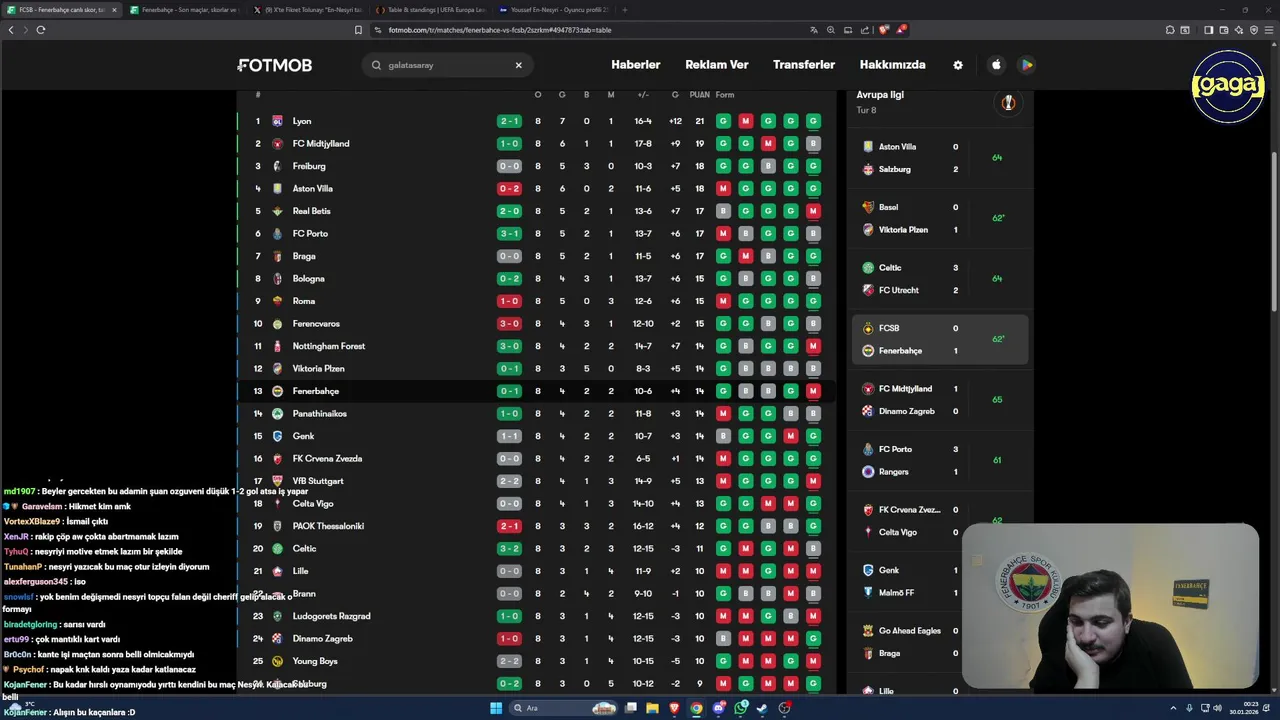
Task: Click the Lyon 2-1 live score badge
Action: [509, 121]
